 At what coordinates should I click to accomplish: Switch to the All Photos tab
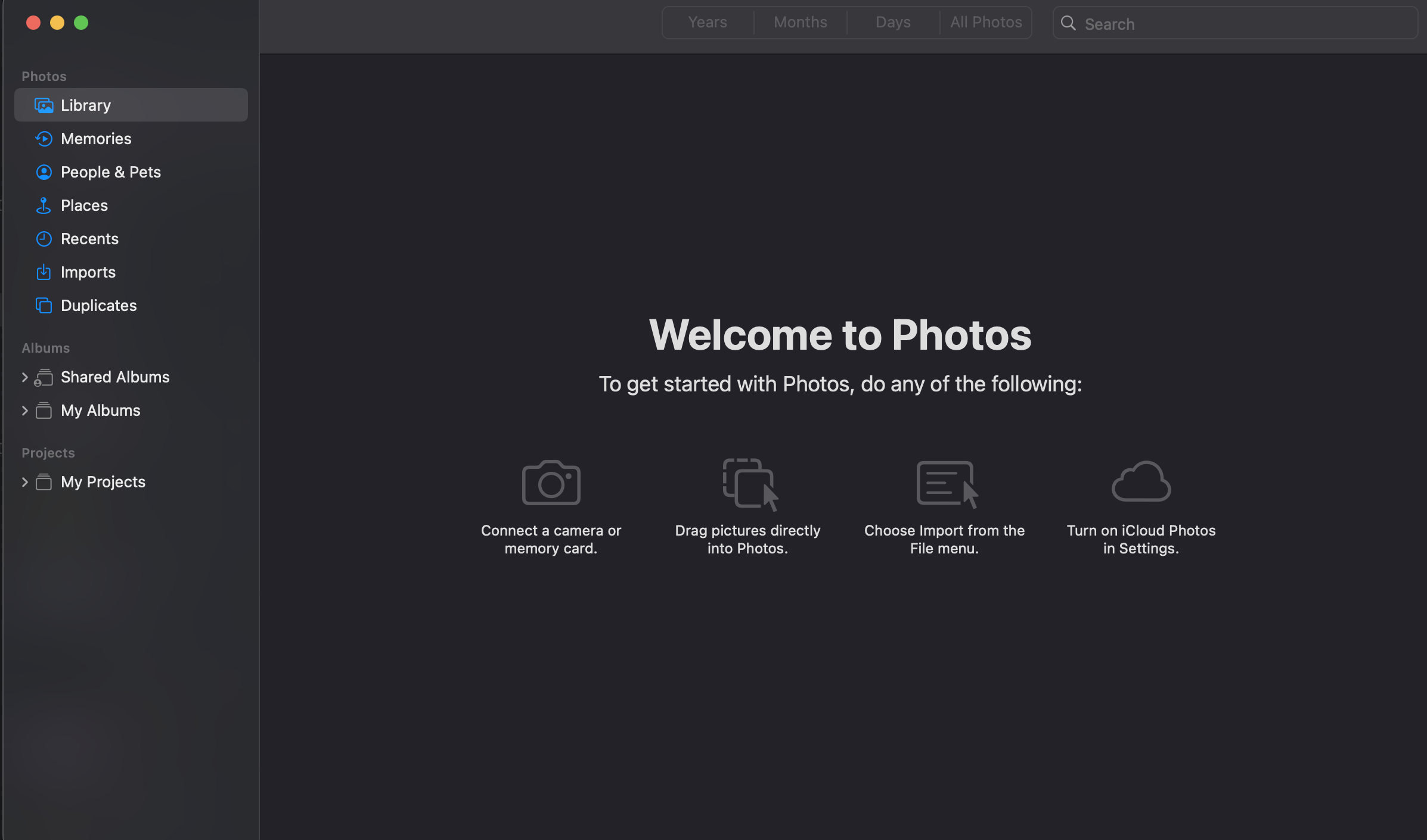[985, 22]
